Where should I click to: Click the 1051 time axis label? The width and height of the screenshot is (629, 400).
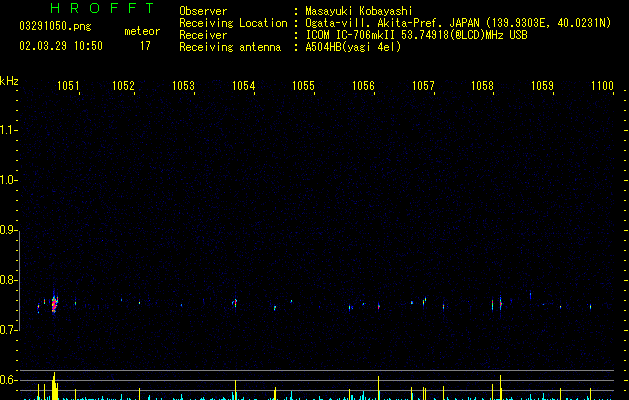pos(68,86)
